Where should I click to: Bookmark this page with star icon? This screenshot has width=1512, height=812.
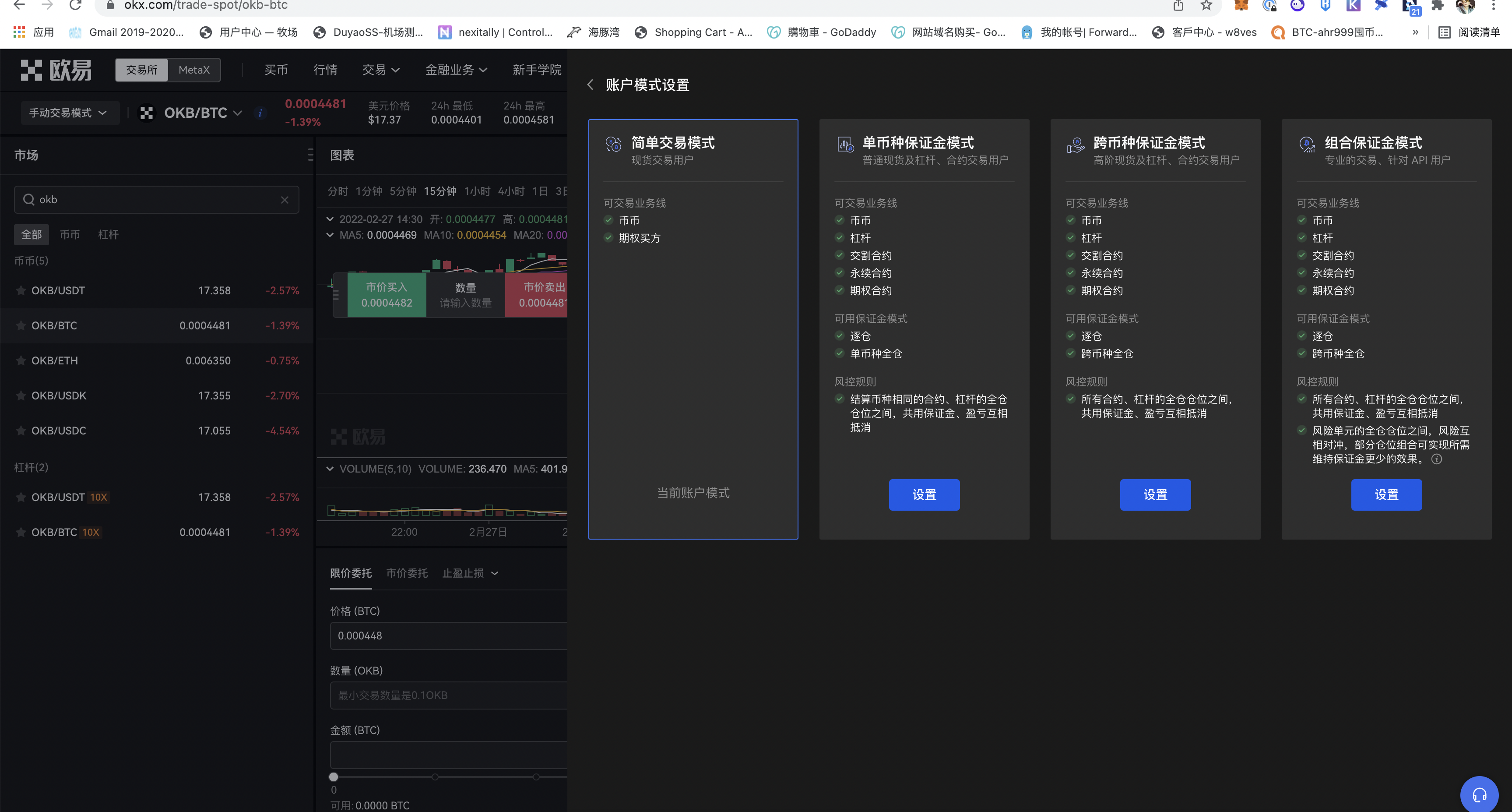click(1206, 6)
